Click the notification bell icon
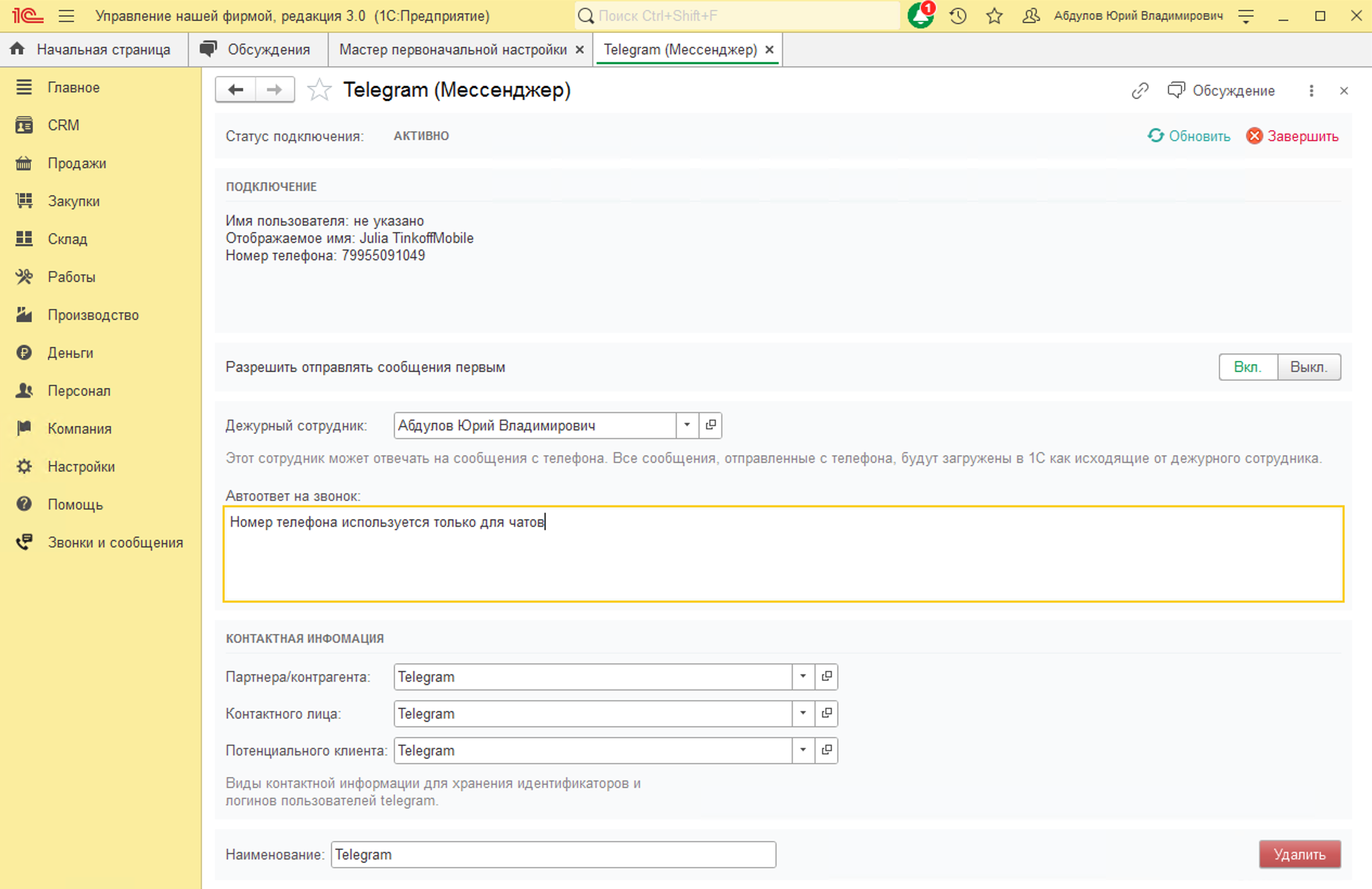This screenshot has height=889, width=1372. tap(920, 16)
